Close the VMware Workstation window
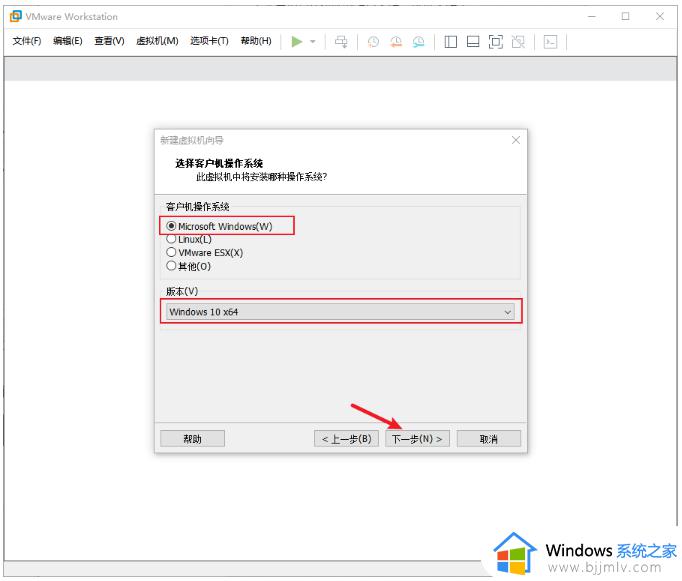Viewport: 682px width, 581px height. [660, 17]
